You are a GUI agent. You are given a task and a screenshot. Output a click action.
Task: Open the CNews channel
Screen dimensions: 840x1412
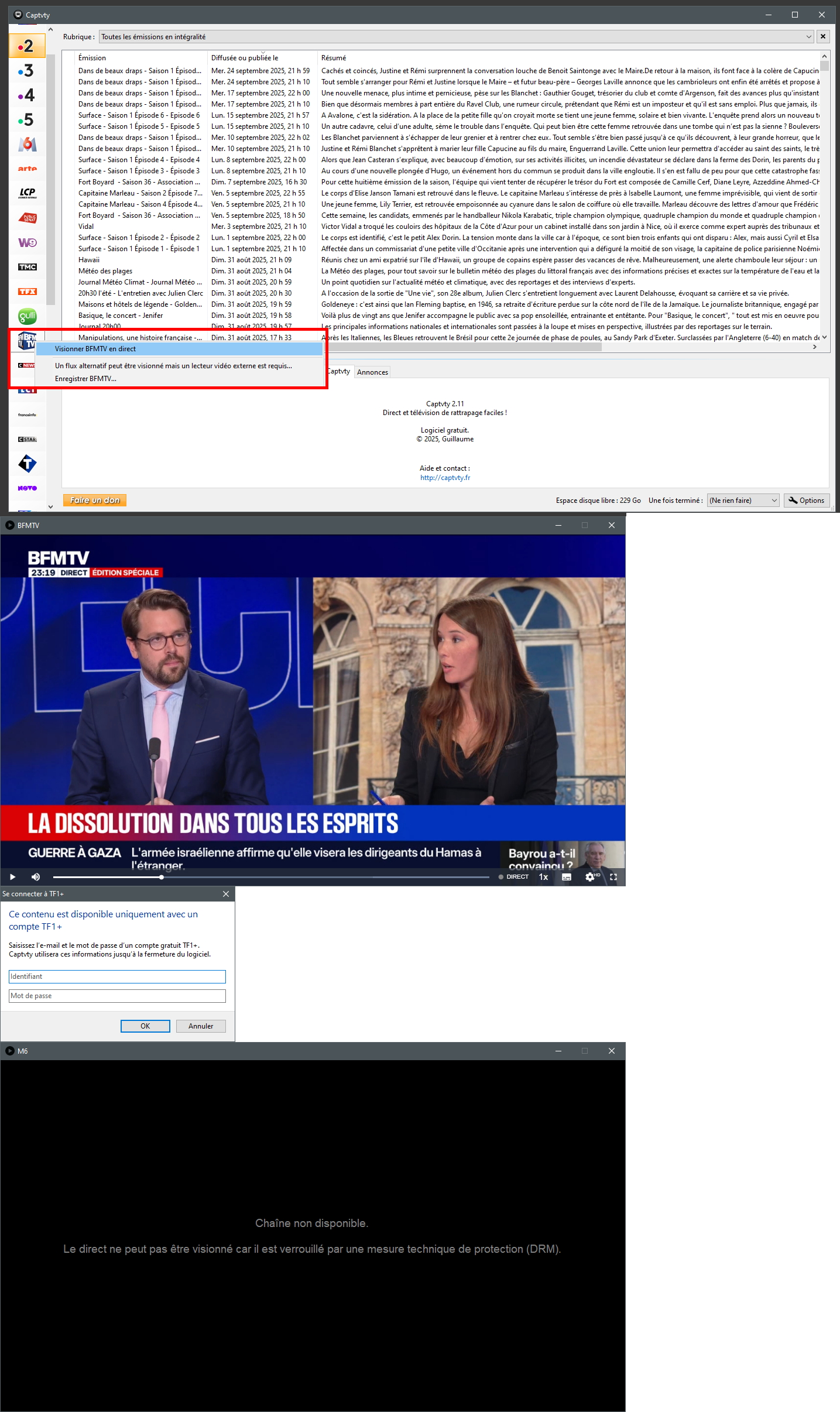click(26, 365)
